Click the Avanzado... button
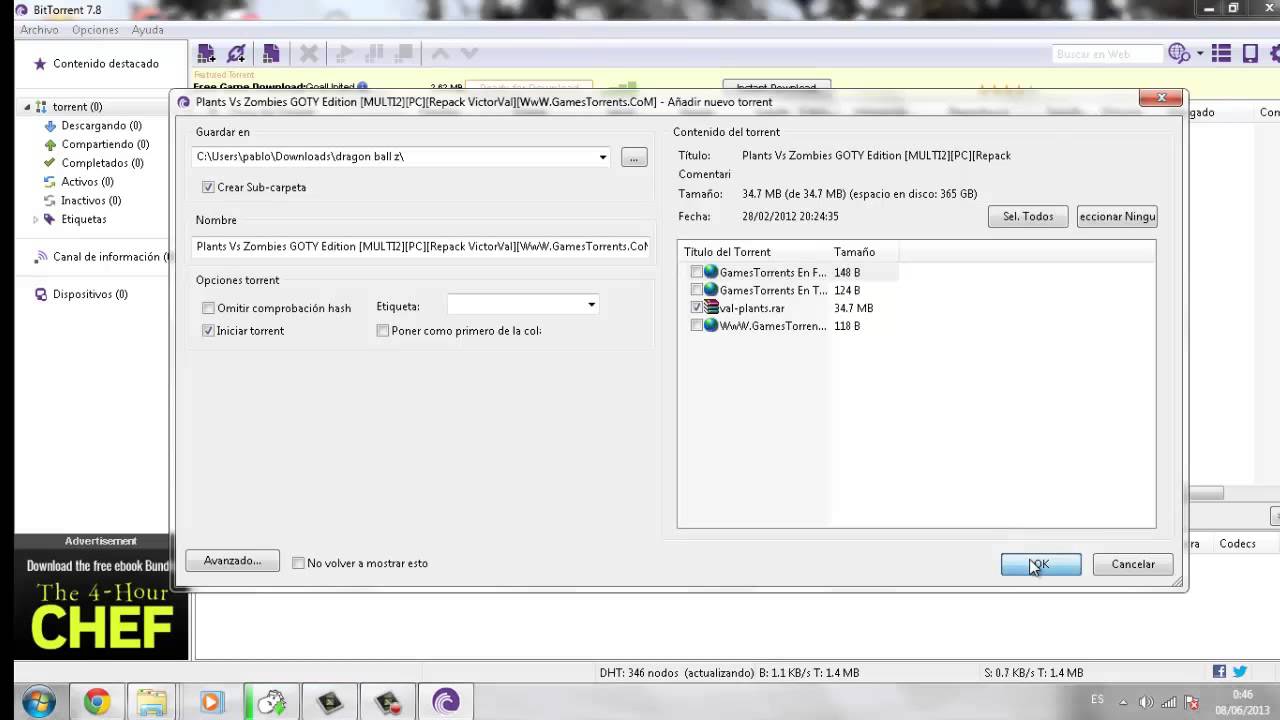 tap(232, 561)
